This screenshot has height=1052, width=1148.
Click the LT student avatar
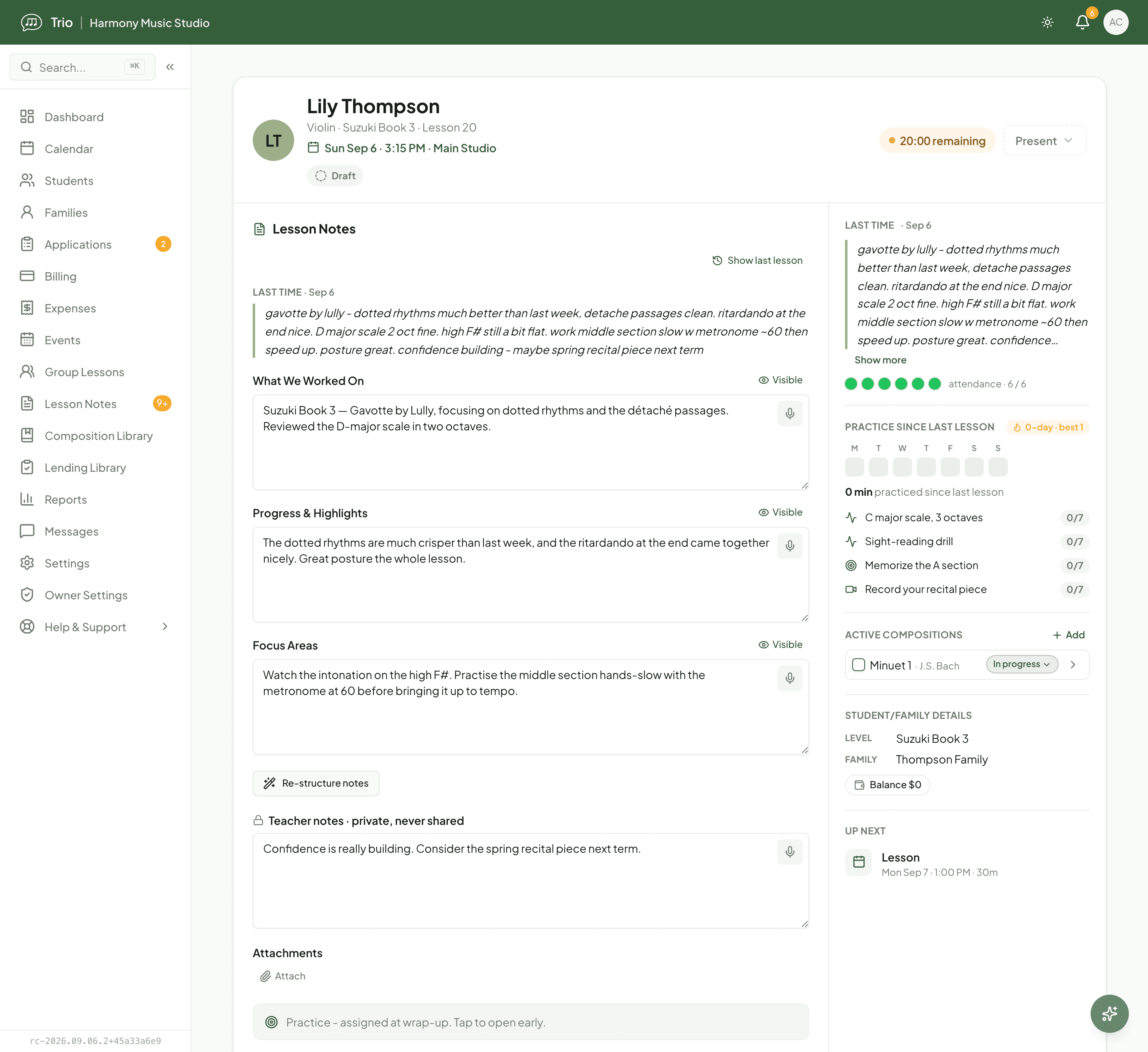point(273,140)
